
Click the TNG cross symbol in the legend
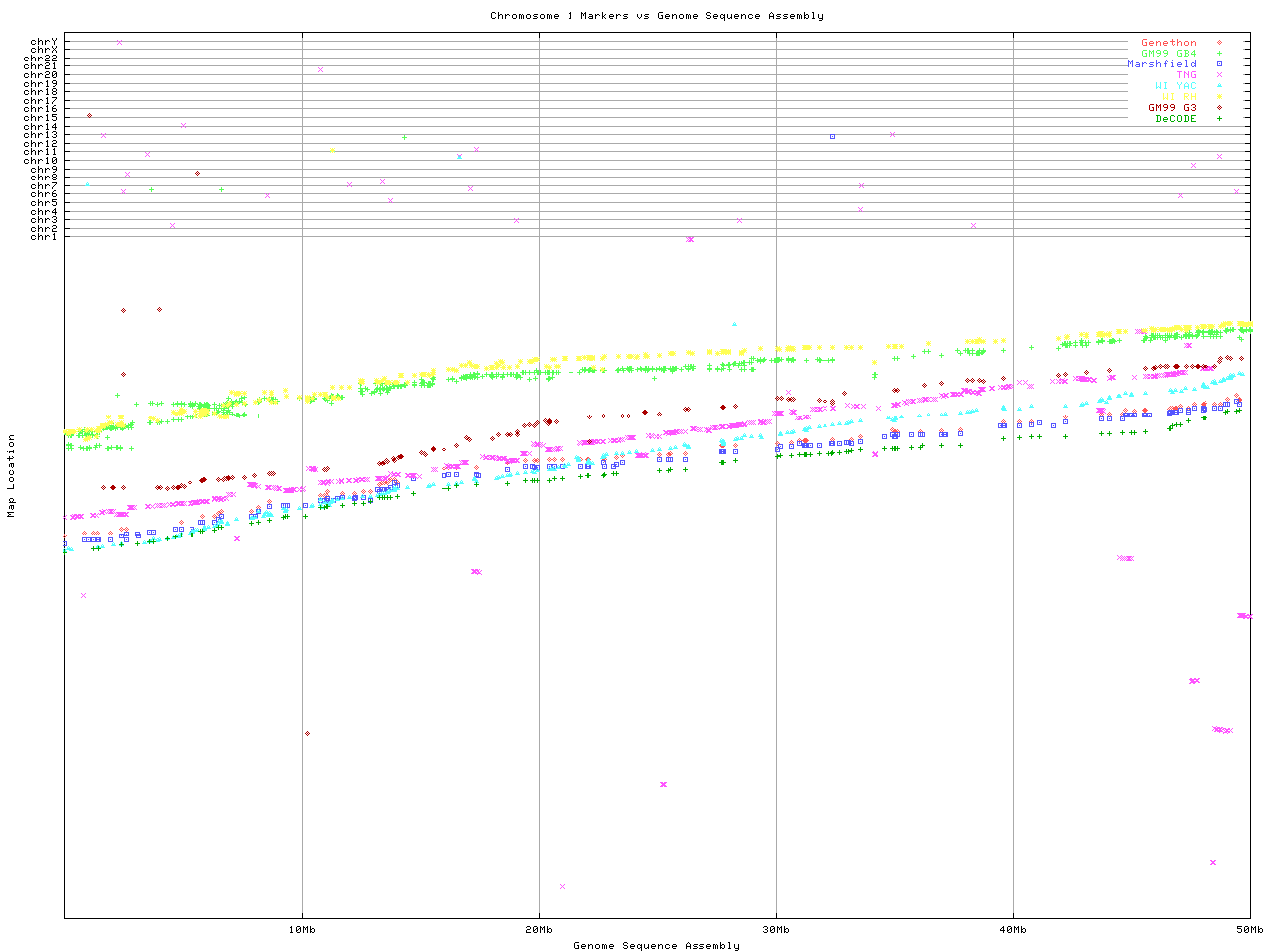click(1219, 75)
